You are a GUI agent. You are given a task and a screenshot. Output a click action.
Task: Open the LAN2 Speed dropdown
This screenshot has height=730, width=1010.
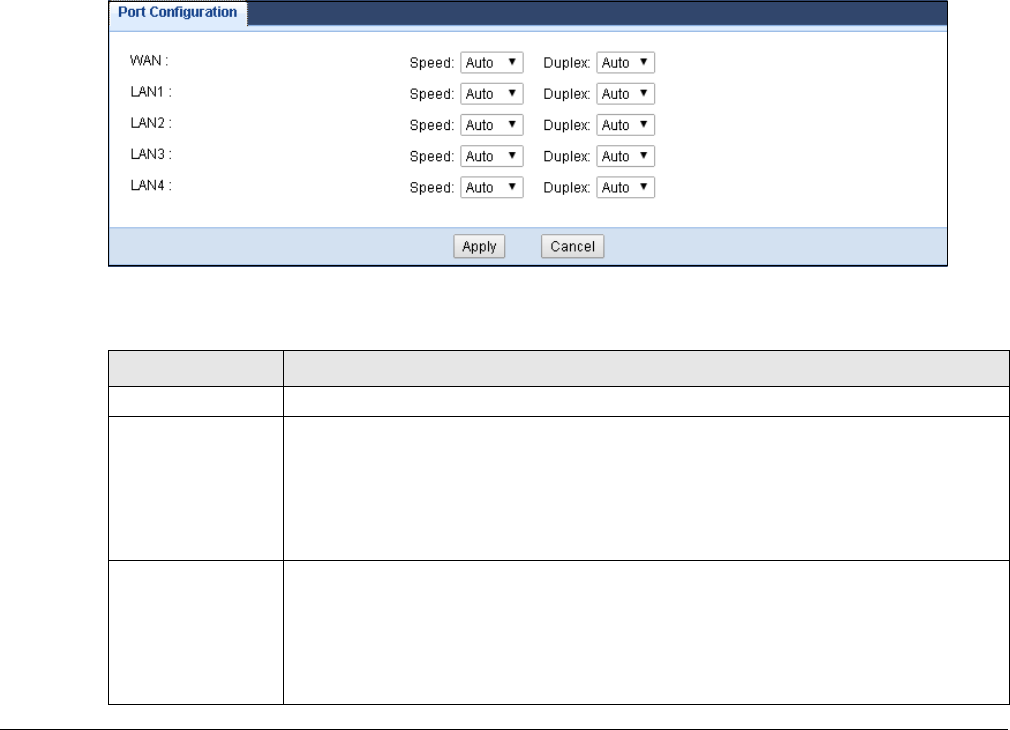tap(491, 125)
